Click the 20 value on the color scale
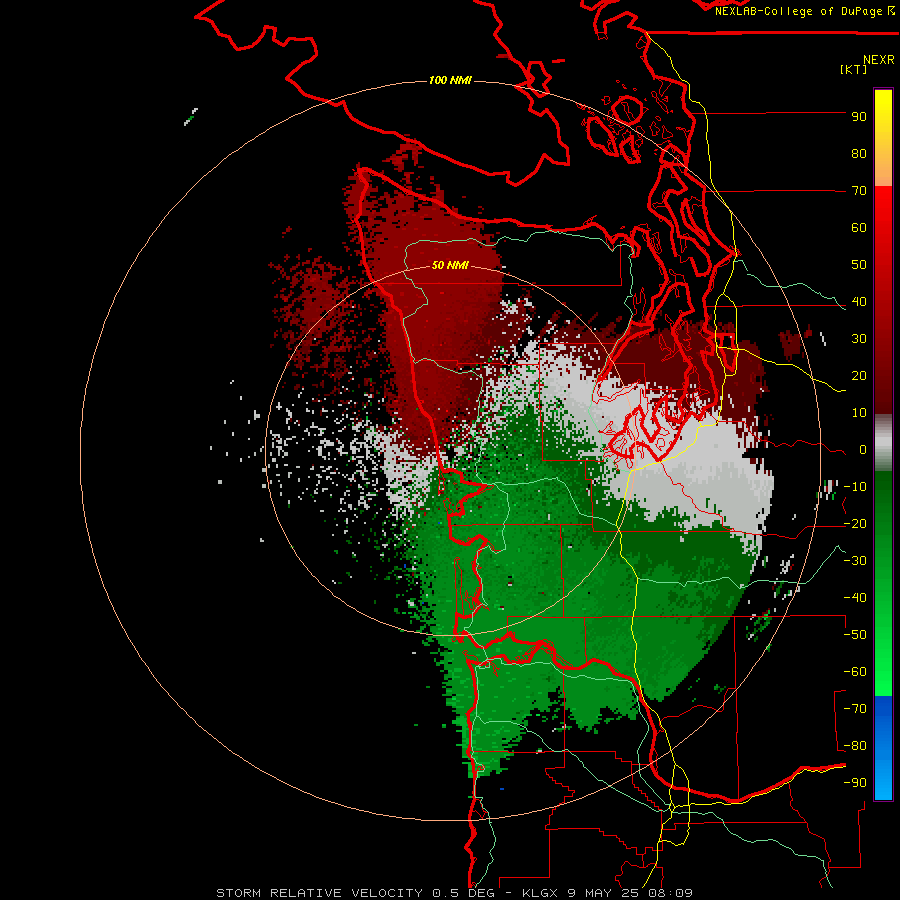 tap(859, 376)
